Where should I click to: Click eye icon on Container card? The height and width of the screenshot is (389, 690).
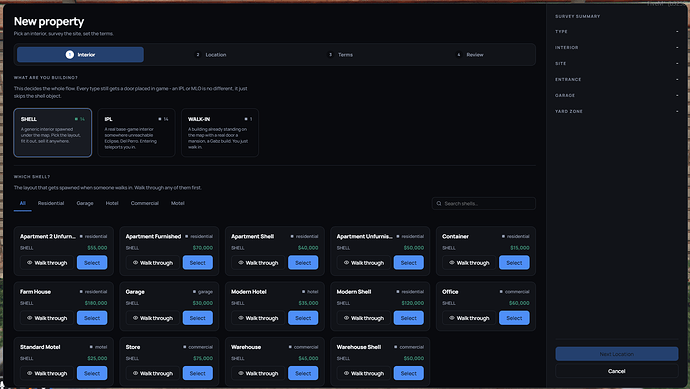point(452,263)
